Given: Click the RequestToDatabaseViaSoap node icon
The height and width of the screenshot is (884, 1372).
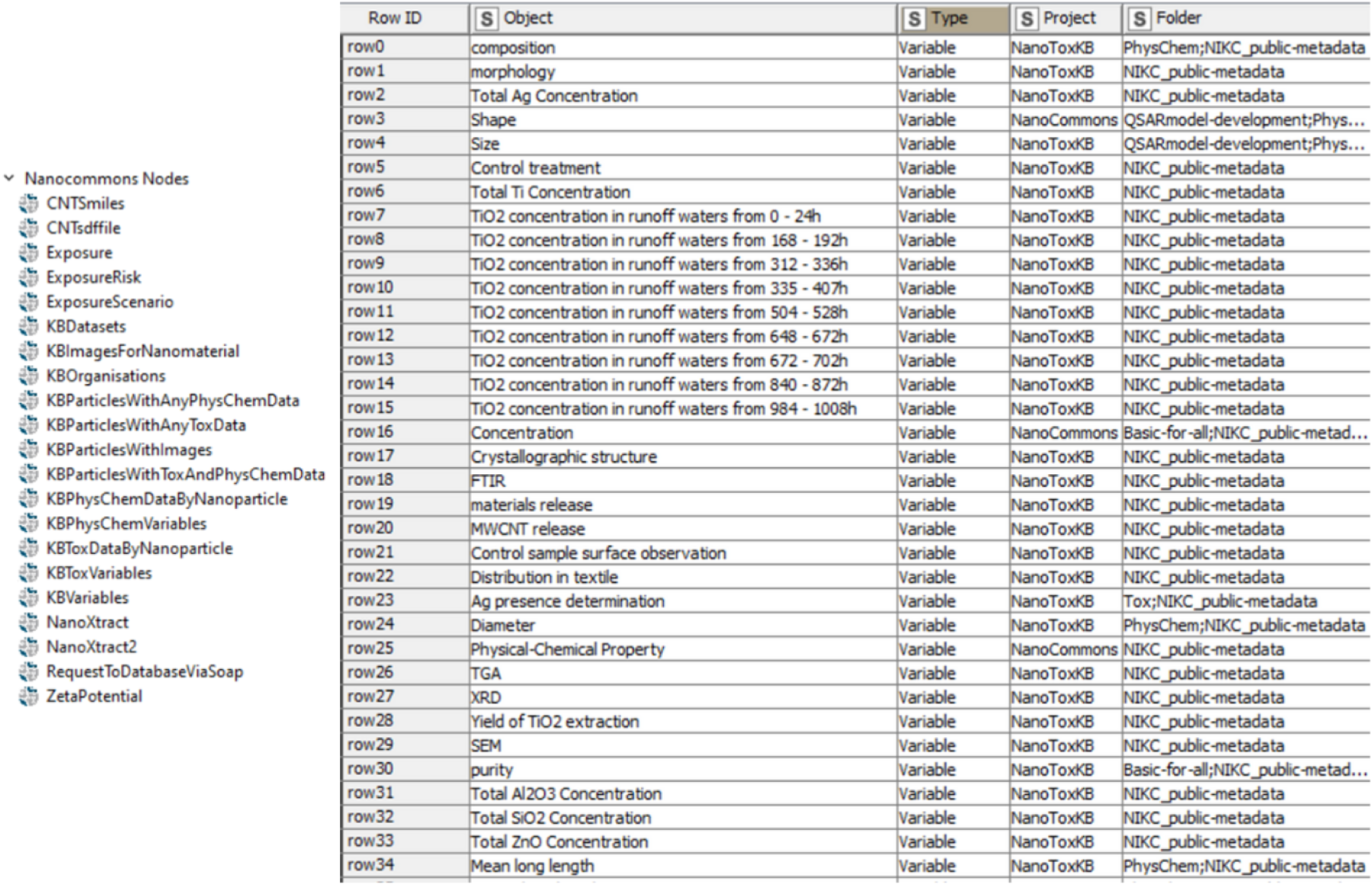Looking at the screenshot, I should [x=29, y=671].
